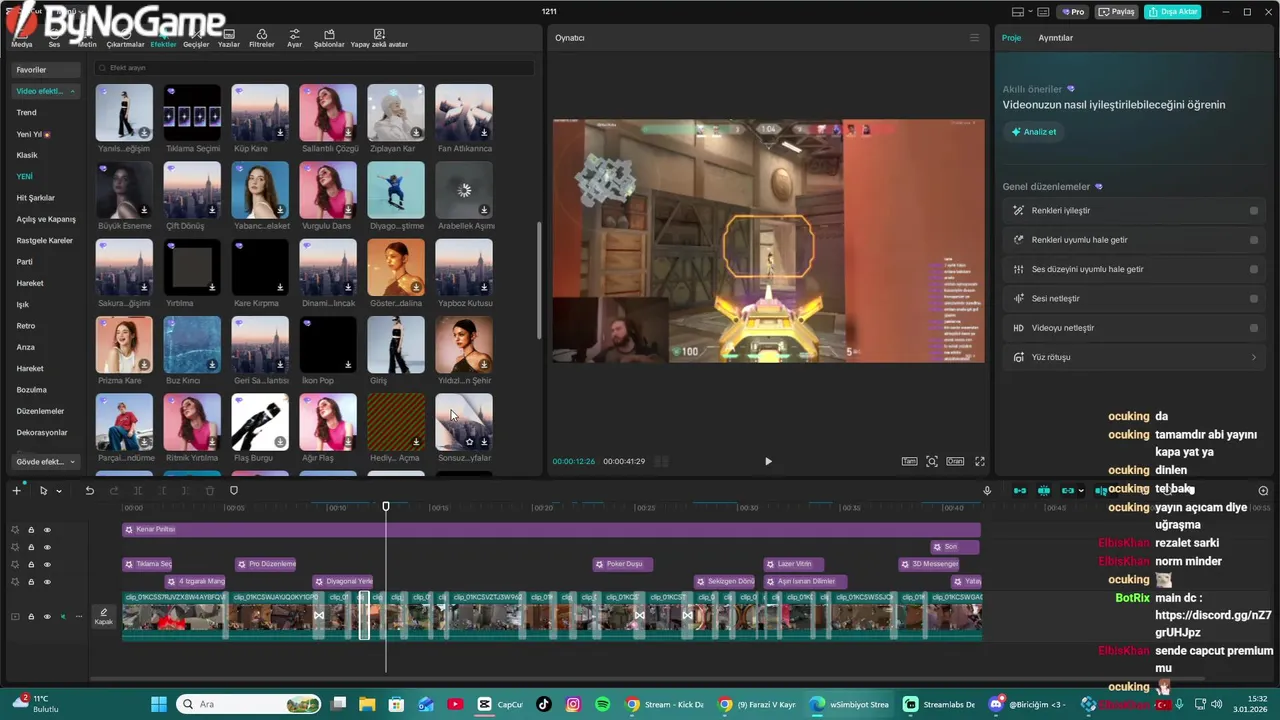Select the Retro effects category
The height and width of the screenshot is (720, 1280).
(x=26, y=326)
